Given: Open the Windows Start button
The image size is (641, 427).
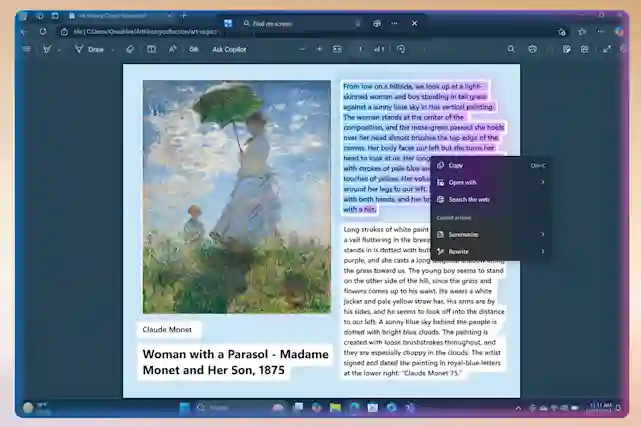Looking at the screenshot, I should tap(185, 408).
